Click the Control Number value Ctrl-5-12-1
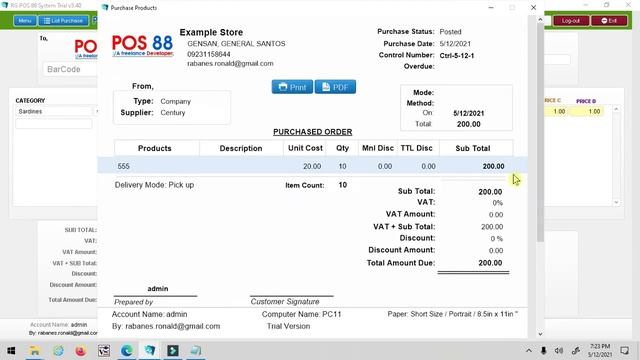Image resolution: width=640 pixels, height=360 pixels. click(457, 56)
